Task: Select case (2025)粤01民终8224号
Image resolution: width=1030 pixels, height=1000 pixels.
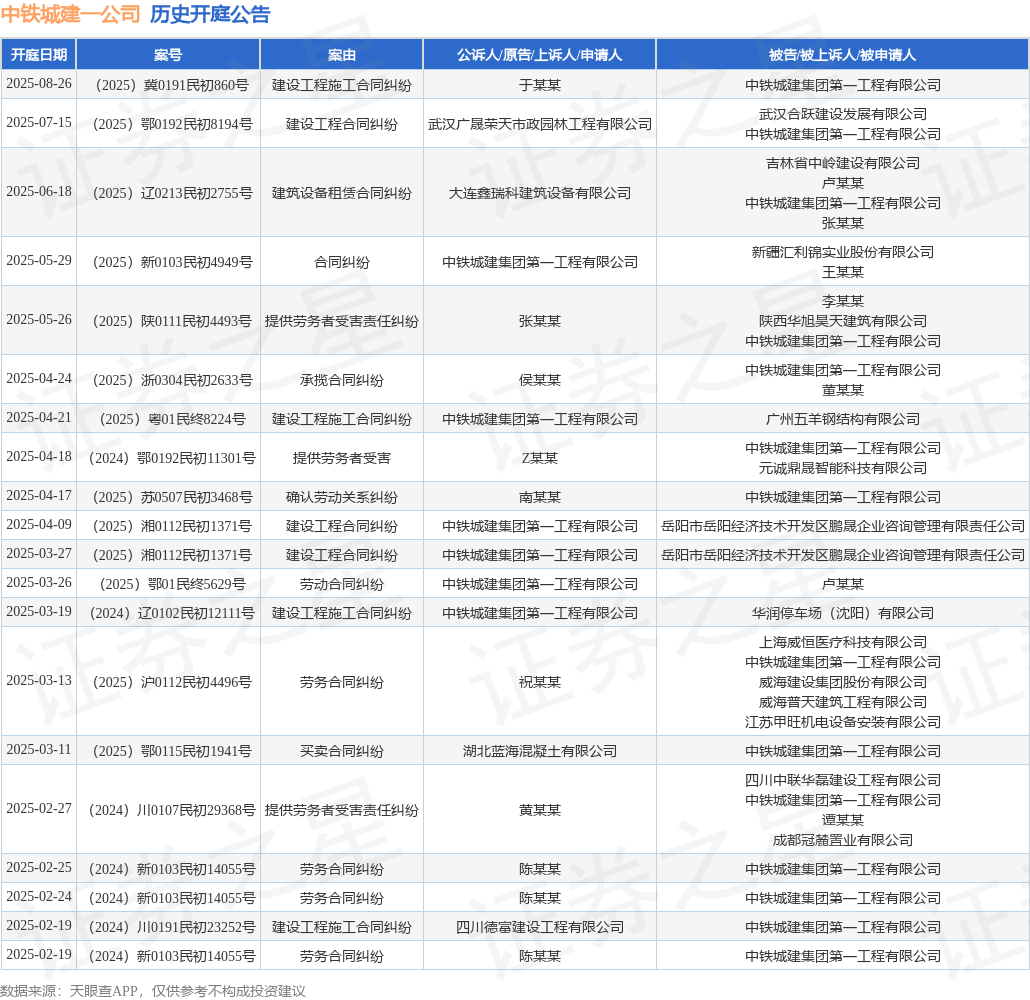Action: (172, 419)
